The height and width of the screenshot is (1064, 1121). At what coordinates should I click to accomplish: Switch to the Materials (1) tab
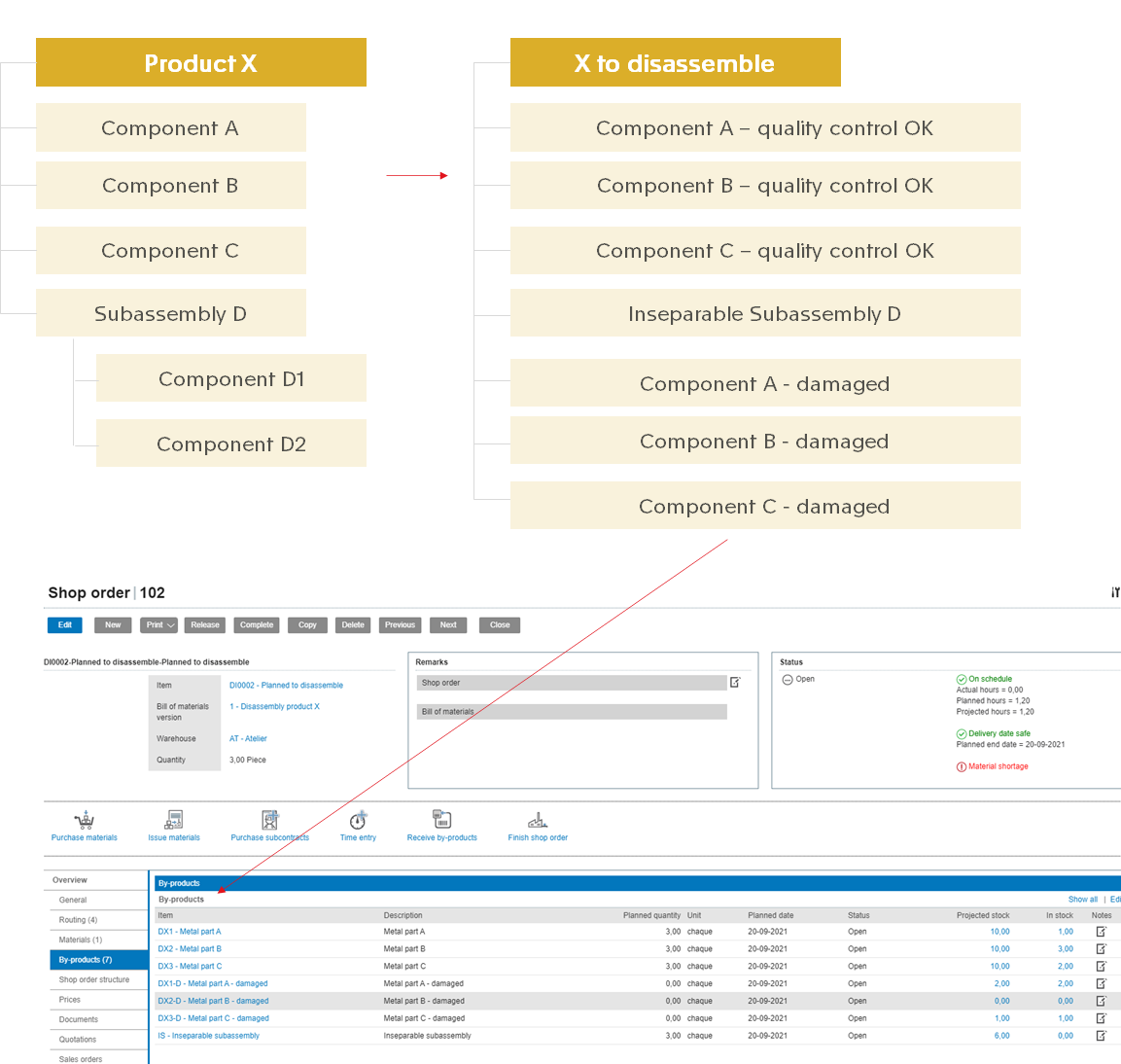click(x=80, y=940)
